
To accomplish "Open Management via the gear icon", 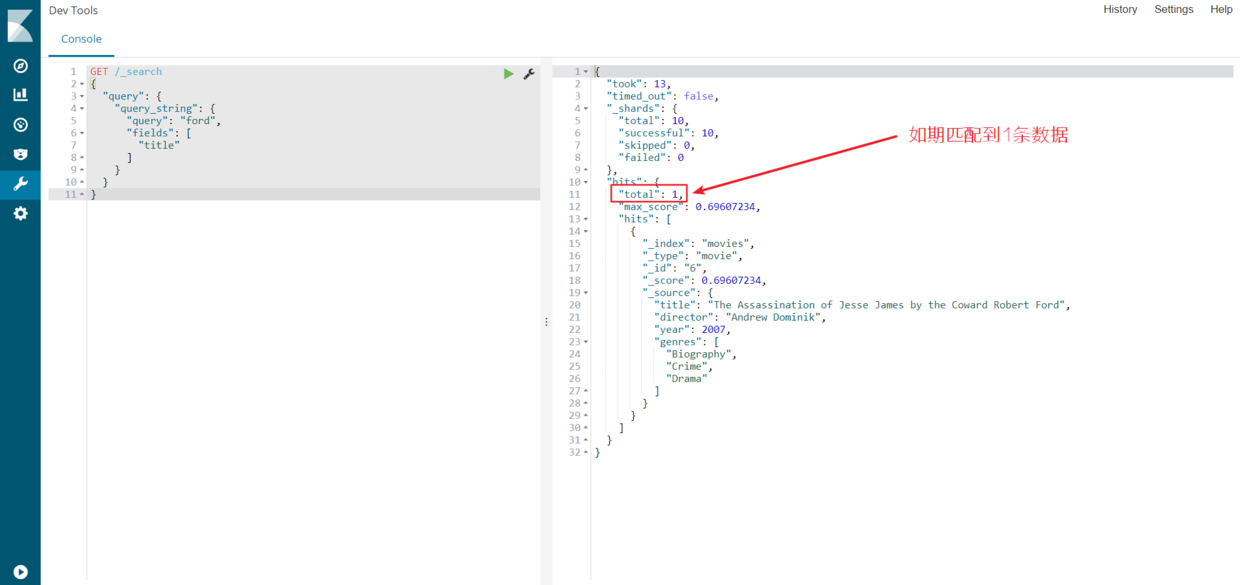I will point(20,214).
